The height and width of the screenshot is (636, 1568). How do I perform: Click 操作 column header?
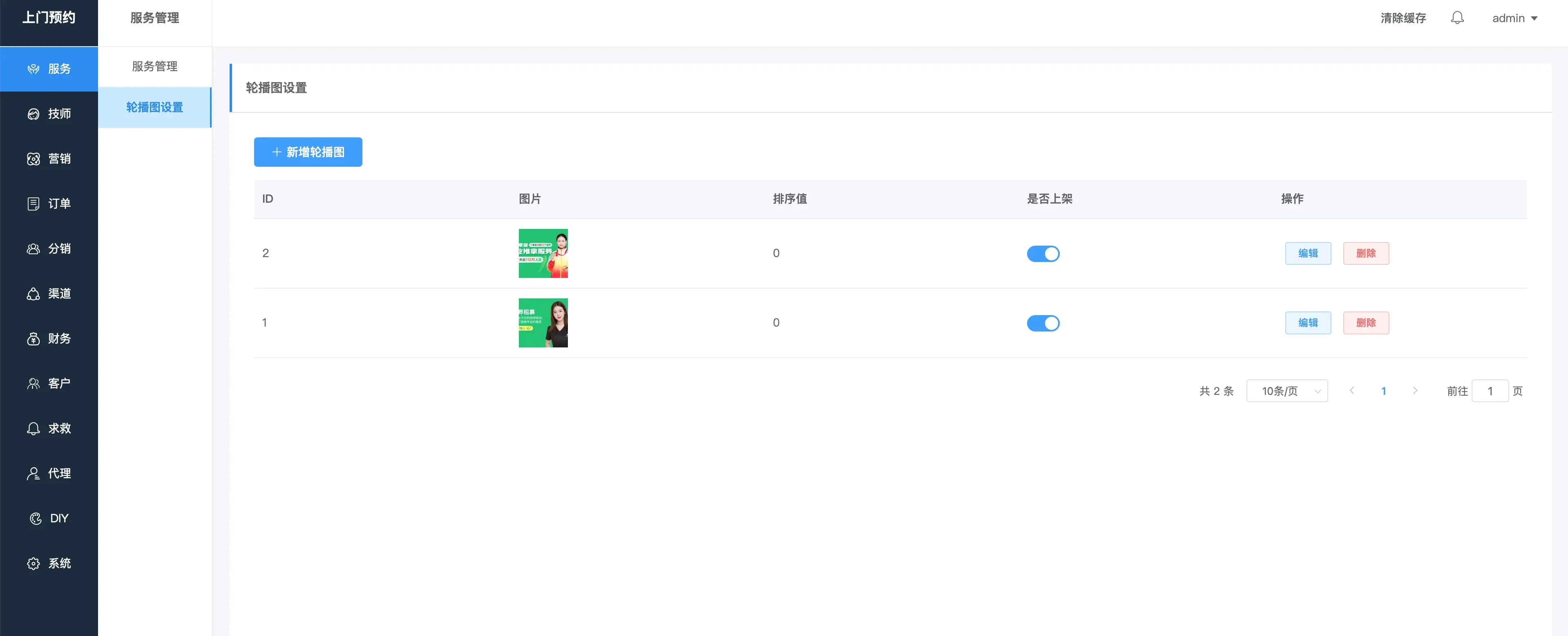[x=1292, y=199]
